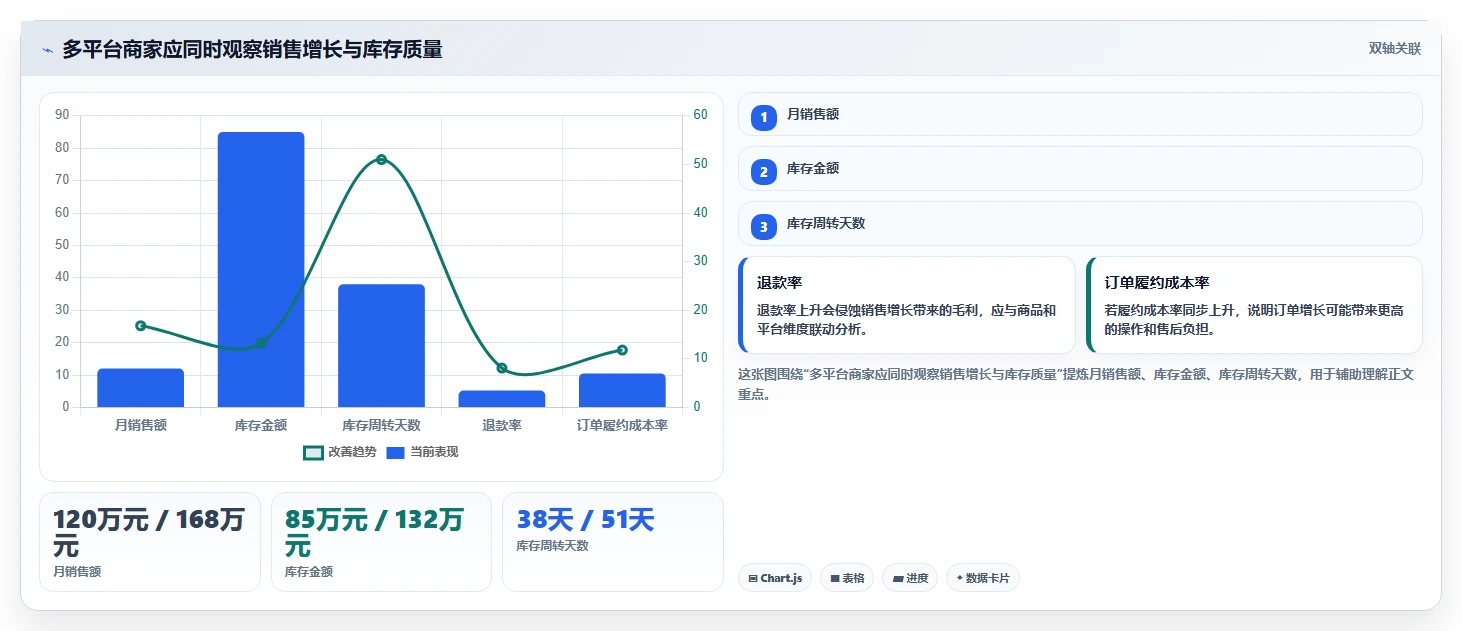Screen dimensions: 1462x631
Task: Click x-axis label 月销售额
Action: coord(141,425)
